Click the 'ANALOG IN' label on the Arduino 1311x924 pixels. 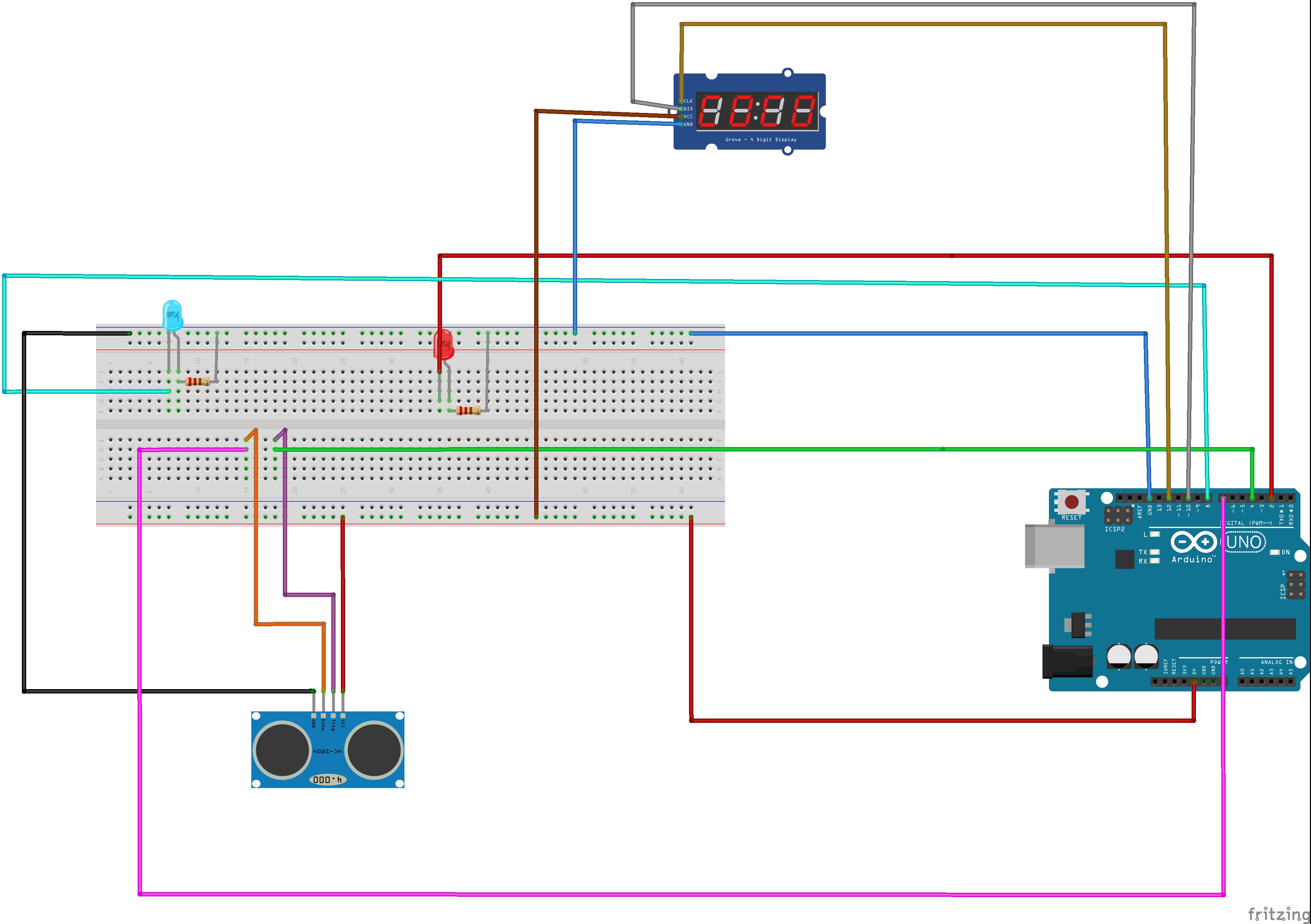click(x=1277, y=663)
